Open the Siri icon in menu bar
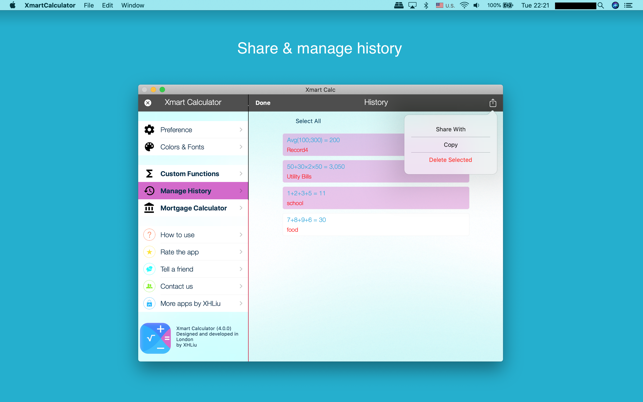The image size is (643, 402). (615, 5)
